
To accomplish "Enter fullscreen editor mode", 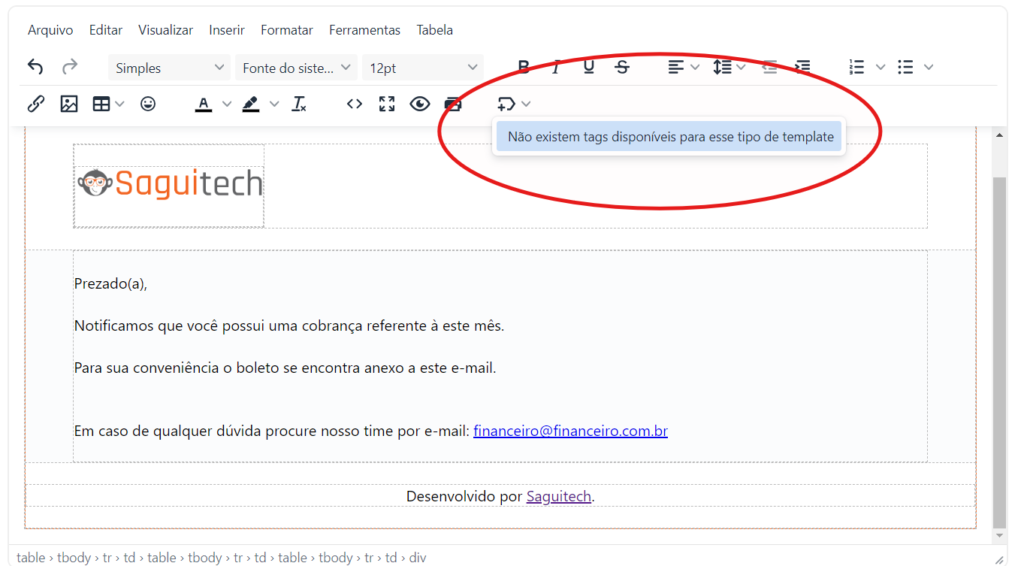I will [x=387, y=104].
